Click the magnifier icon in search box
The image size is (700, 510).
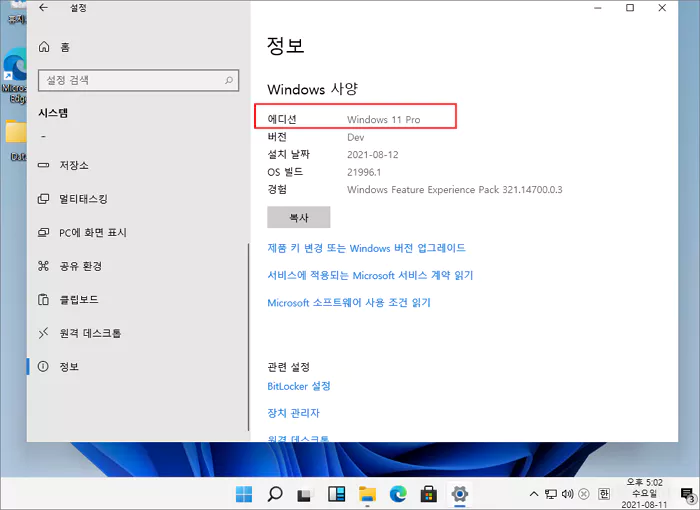point(229,80)
